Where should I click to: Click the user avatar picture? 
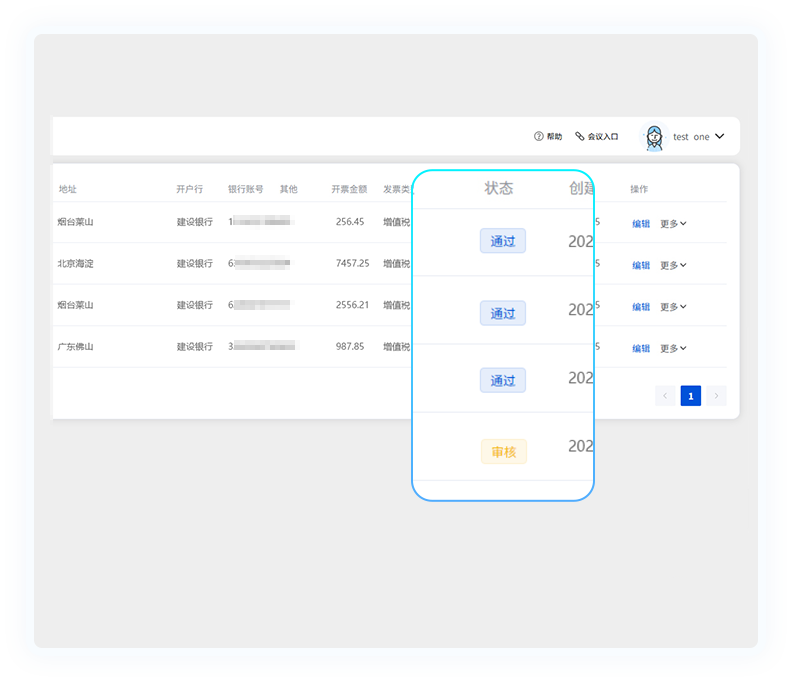coord(654,136)
